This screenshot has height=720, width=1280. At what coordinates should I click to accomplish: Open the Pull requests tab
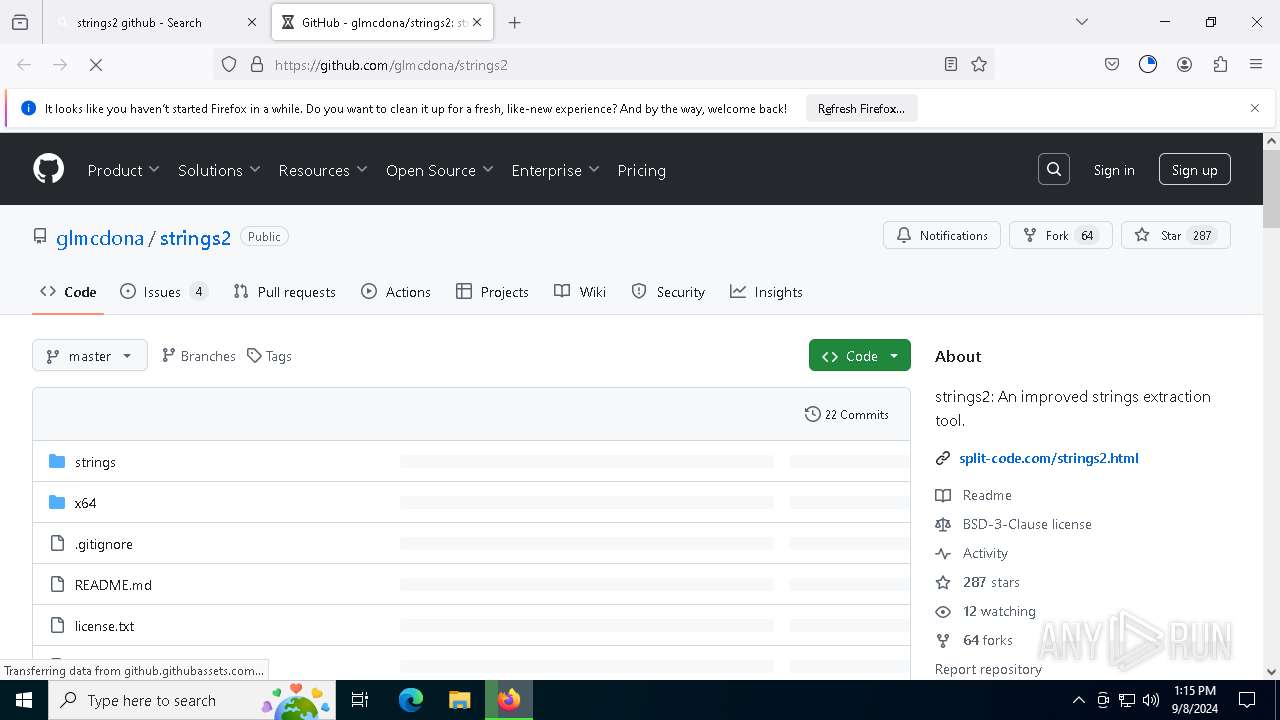(x=285, y=292)
